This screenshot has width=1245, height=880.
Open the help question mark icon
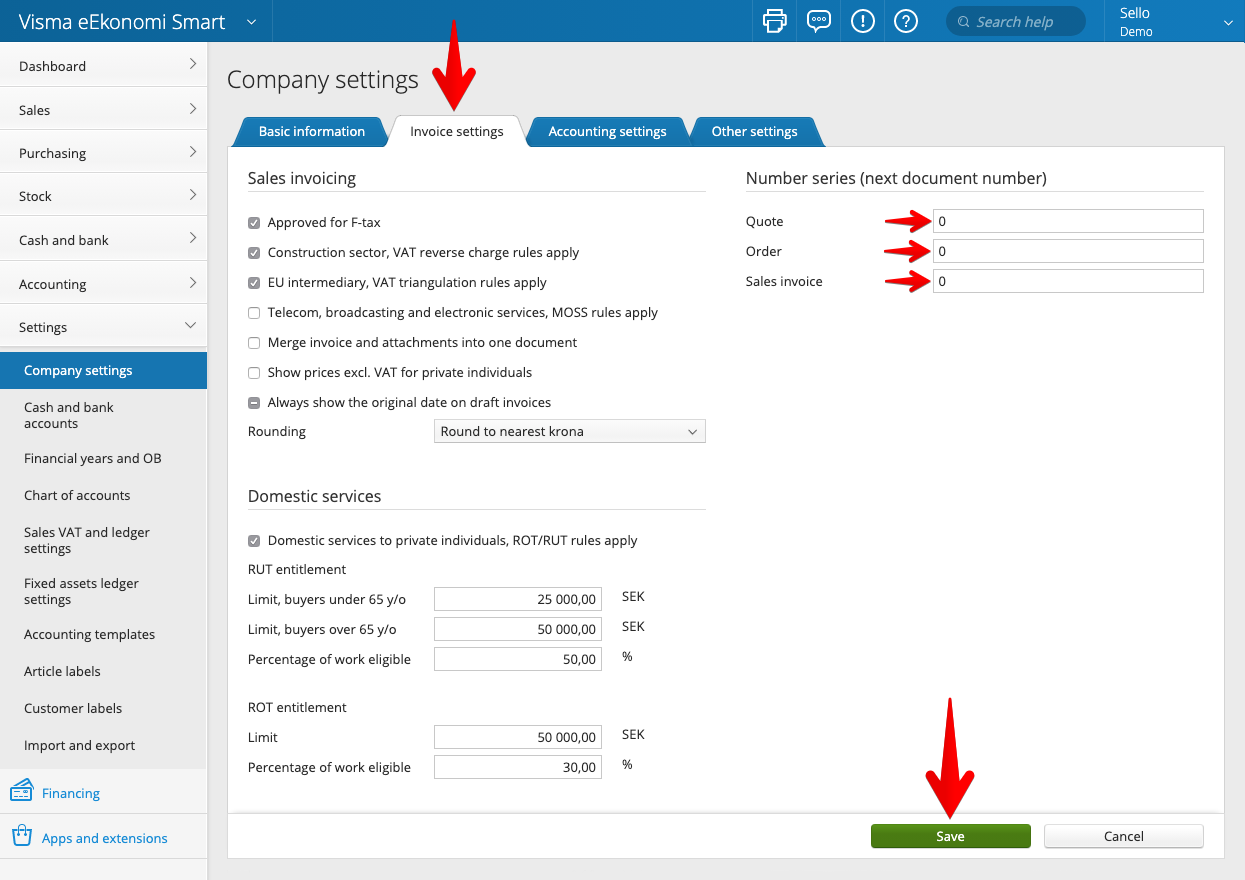coord(906,21)
